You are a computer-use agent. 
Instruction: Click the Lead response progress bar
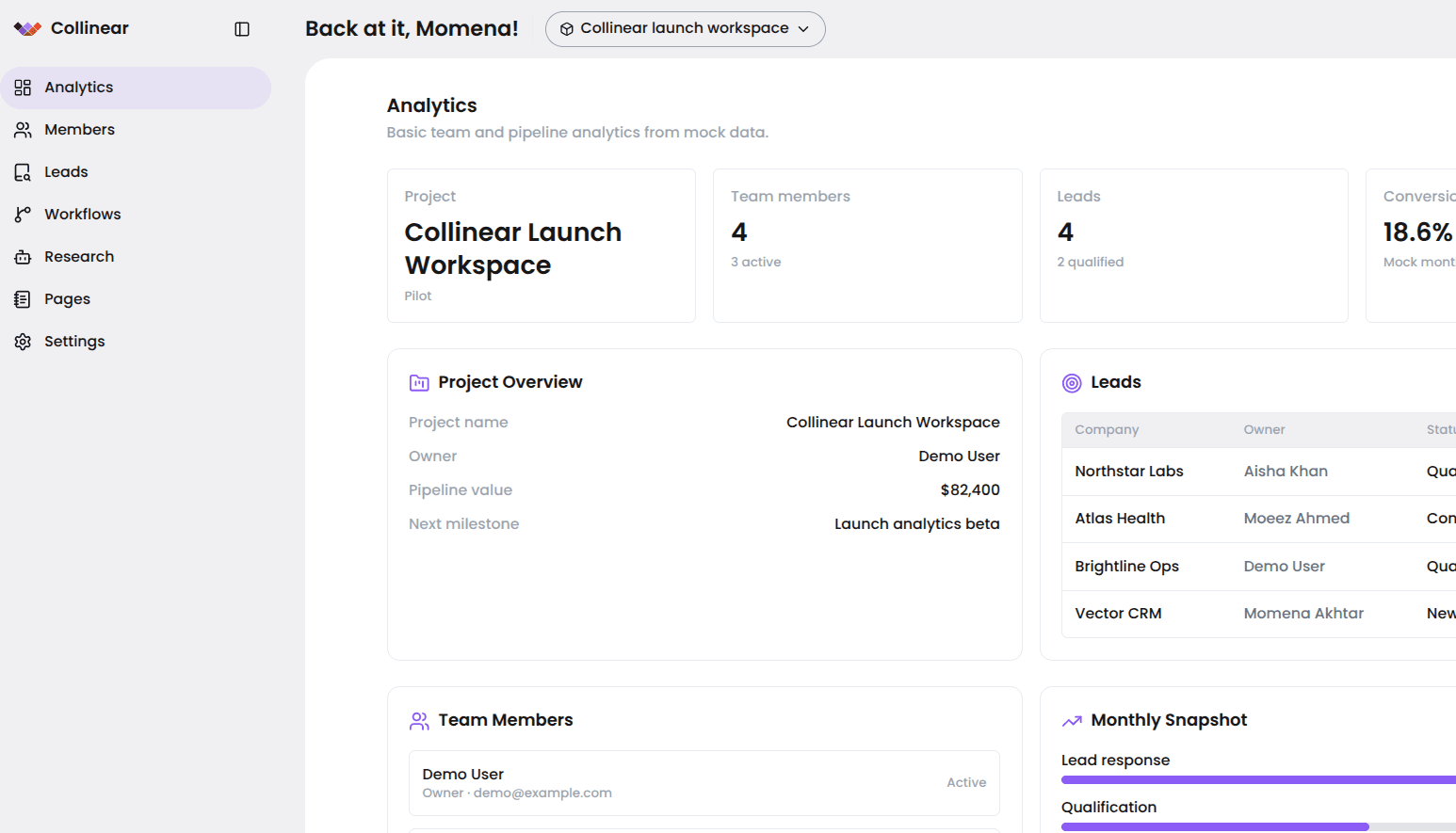tap(1258, 779)
